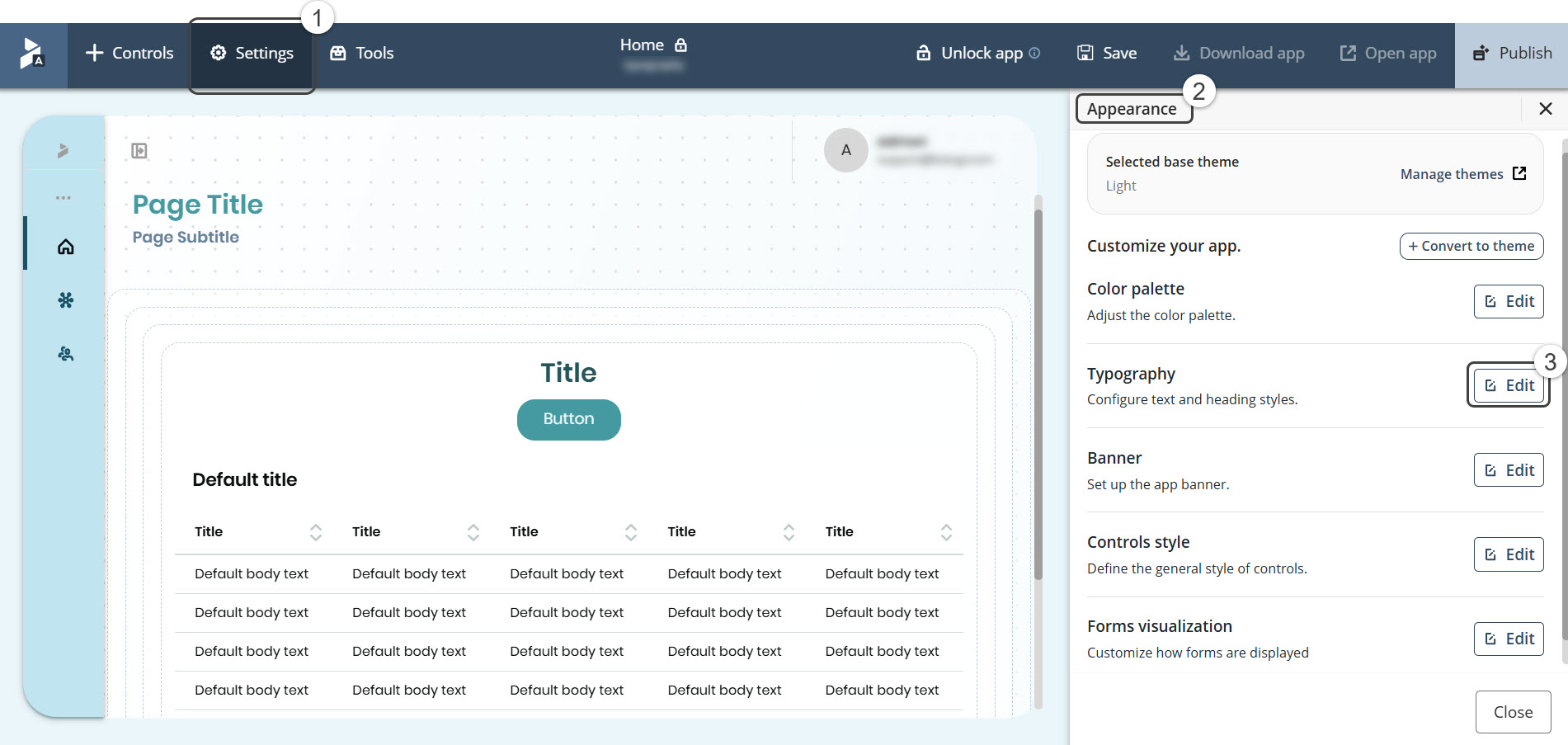This screenshot has width=1568, height=745.
Task: Click the users icon in preview sidebar
Action: click(66, 354)
